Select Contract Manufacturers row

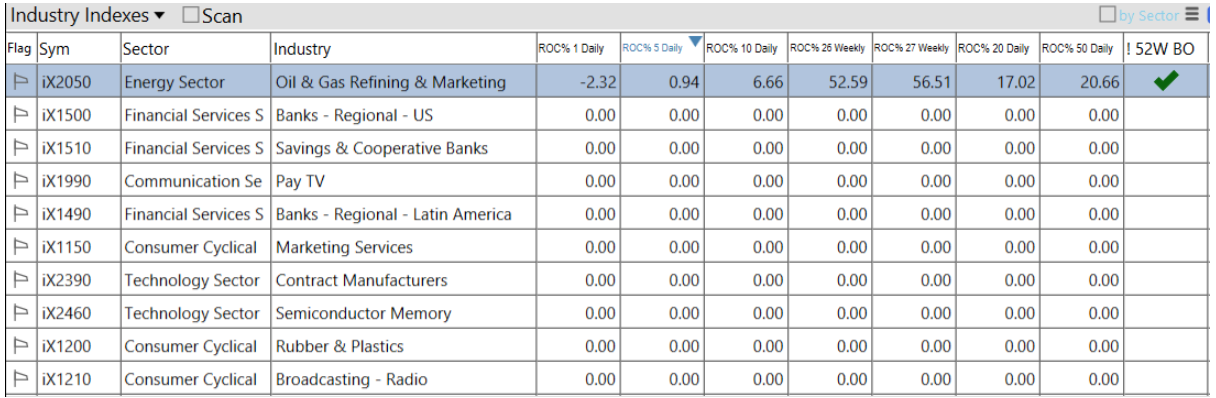[608, 281]
